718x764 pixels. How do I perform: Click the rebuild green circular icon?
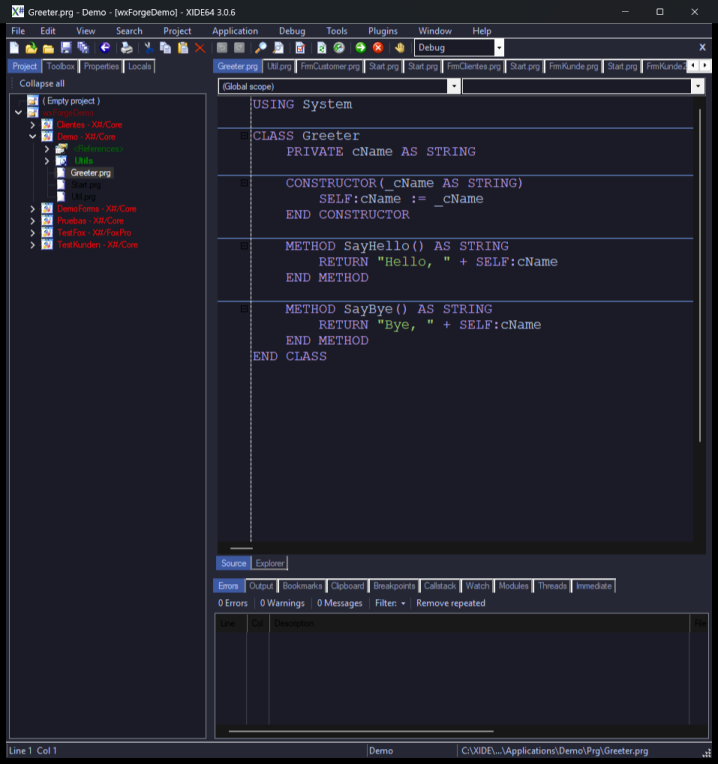339,48
